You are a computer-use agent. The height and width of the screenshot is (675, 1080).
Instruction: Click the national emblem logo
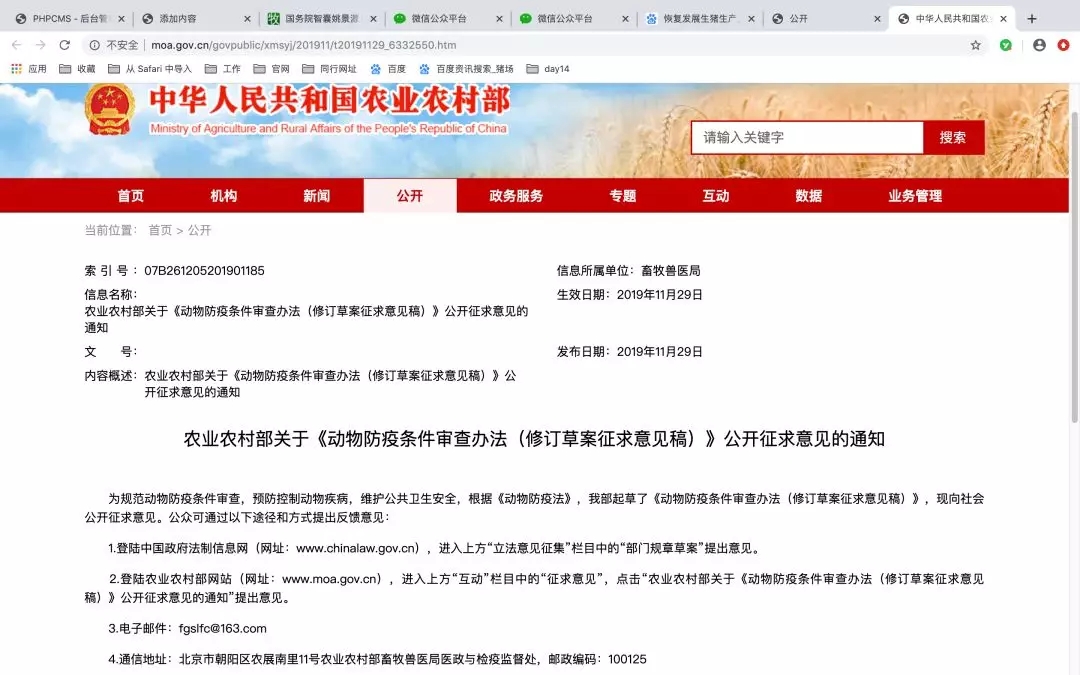(110, 109)
